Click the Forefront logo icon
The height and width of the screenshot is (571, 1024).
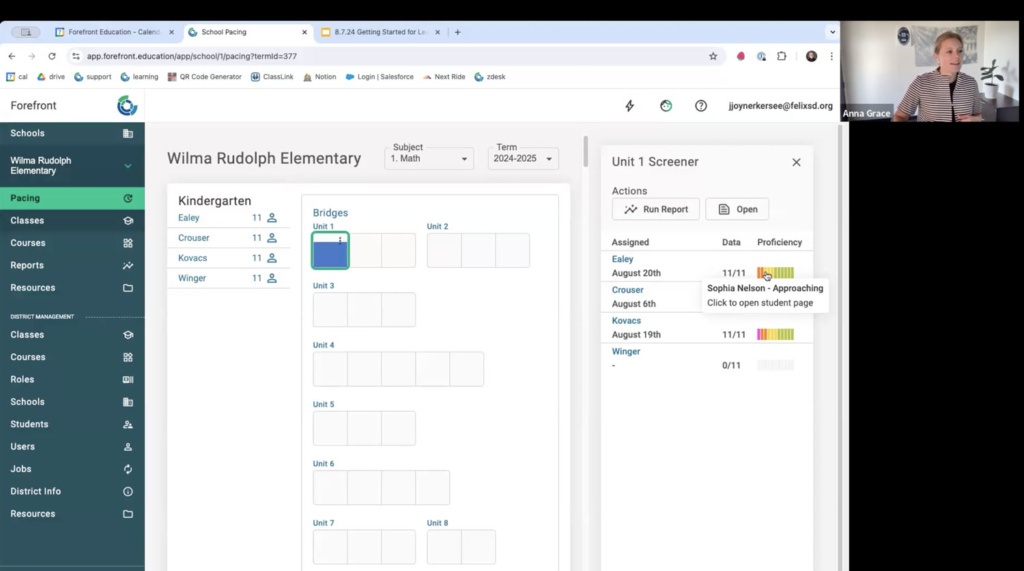coord(127,105)
